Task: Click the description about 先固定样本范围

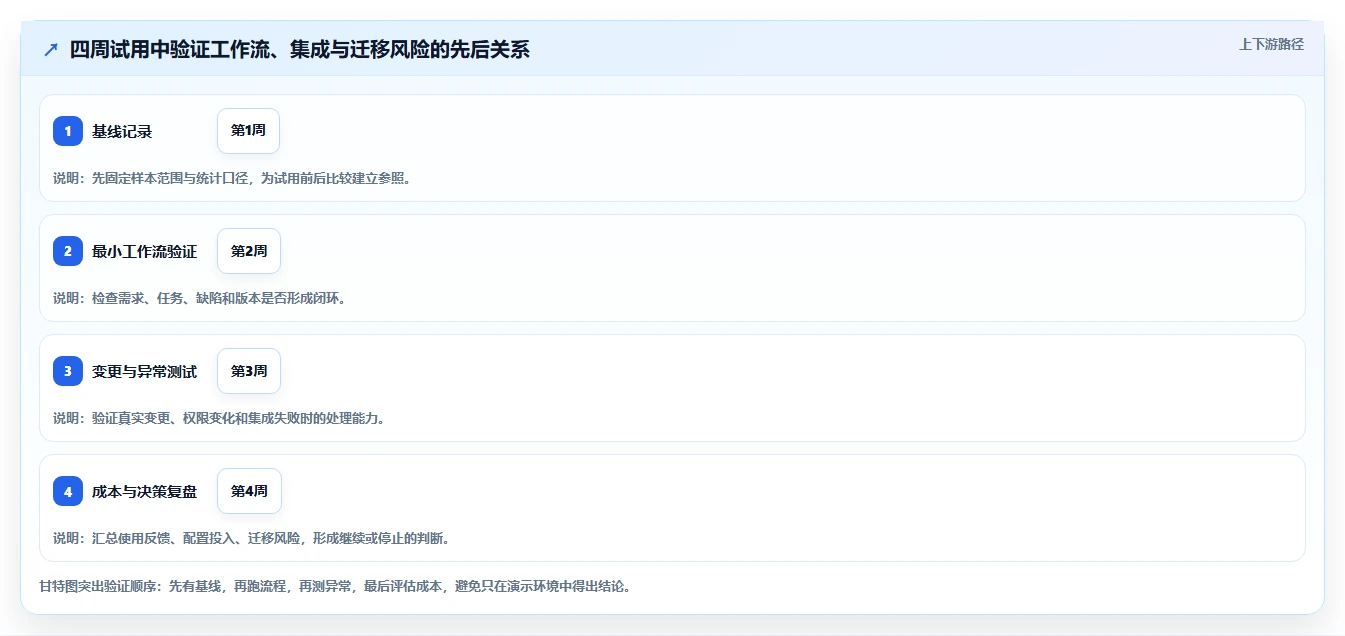Action: click(233, 178)
